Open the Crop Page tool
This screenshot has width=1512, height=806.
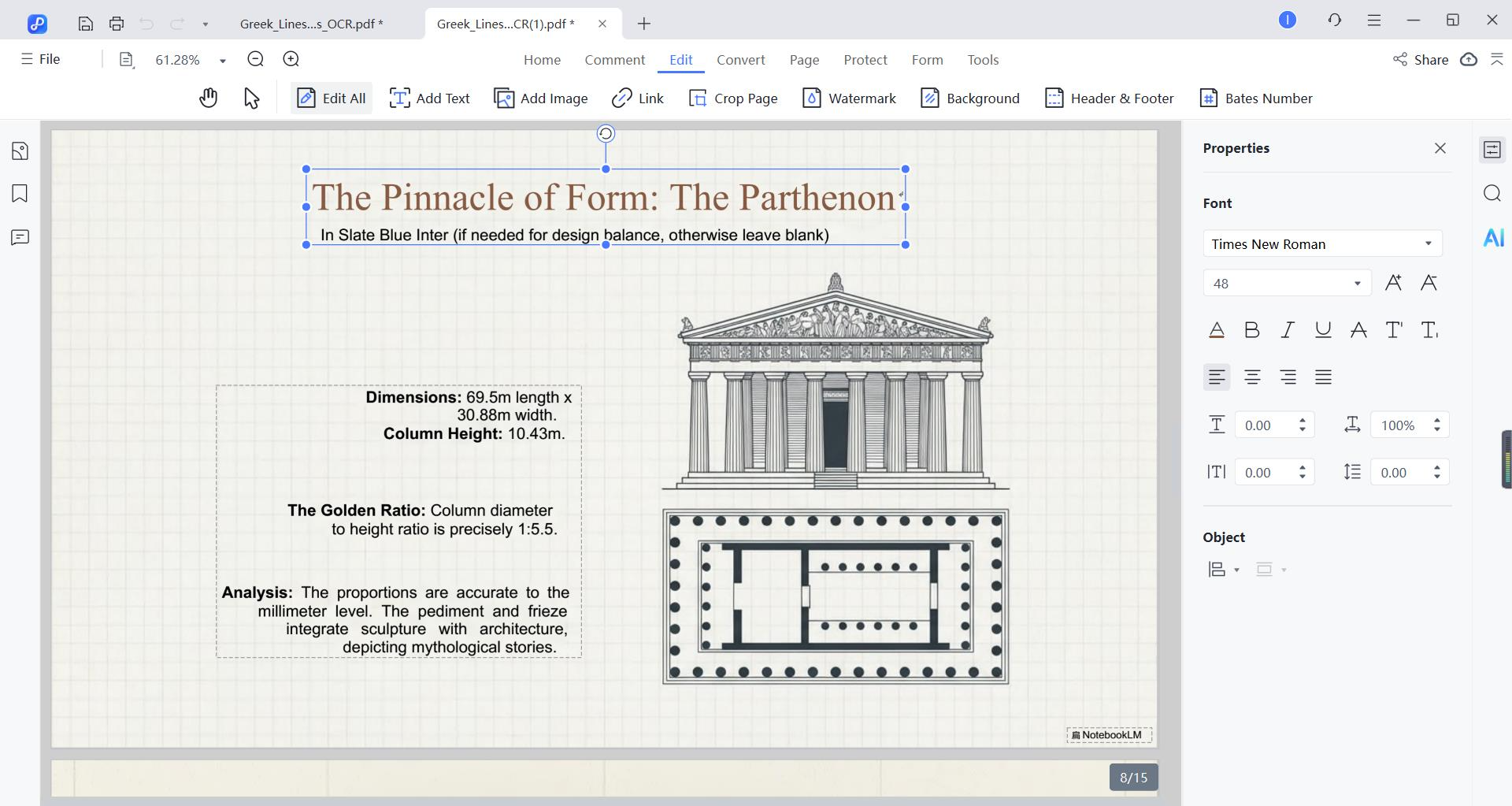732,98
